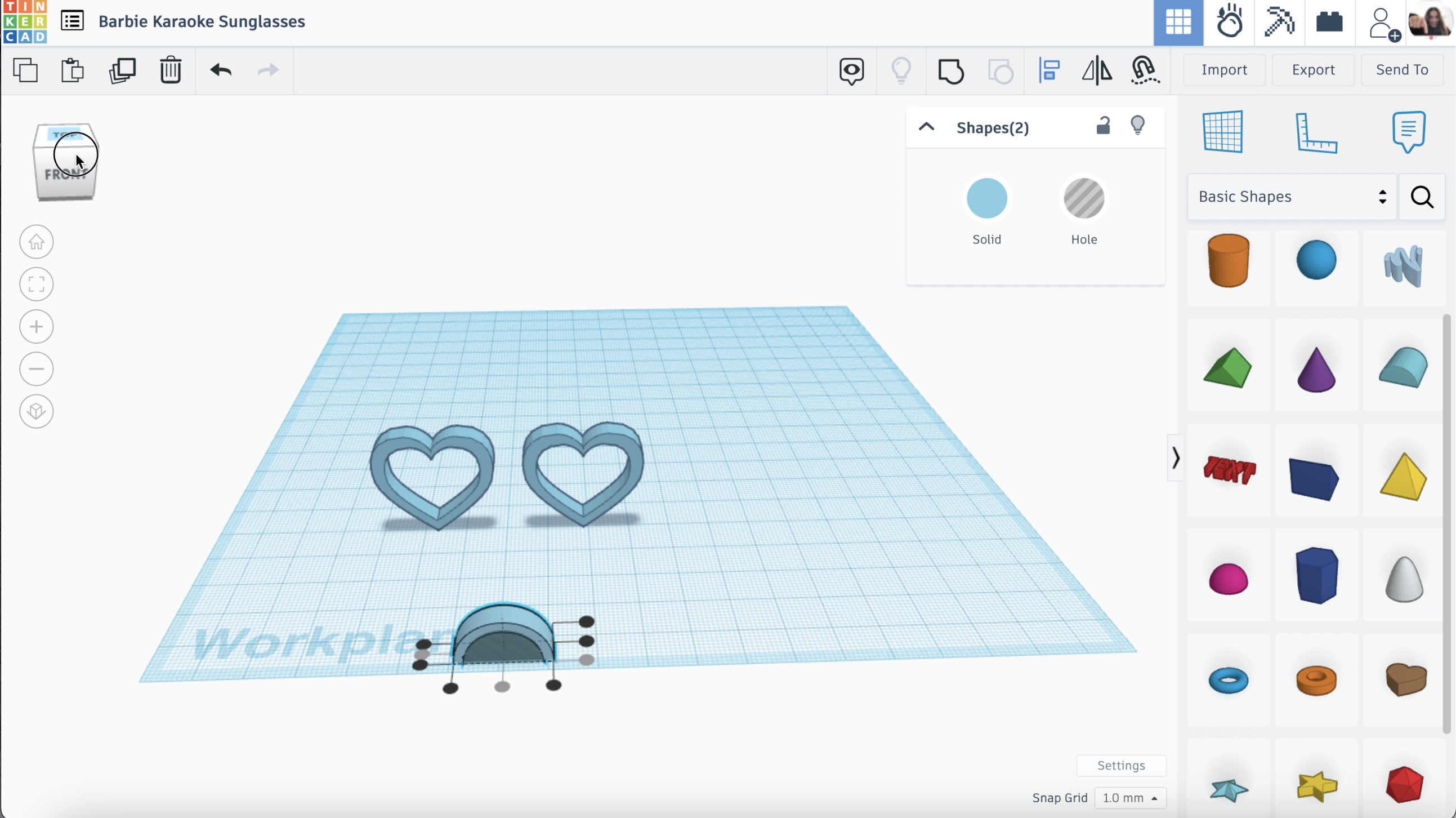1456x818 pixels.
Task: Toggle Solid shape property on
Action: [x=986, y=198]
